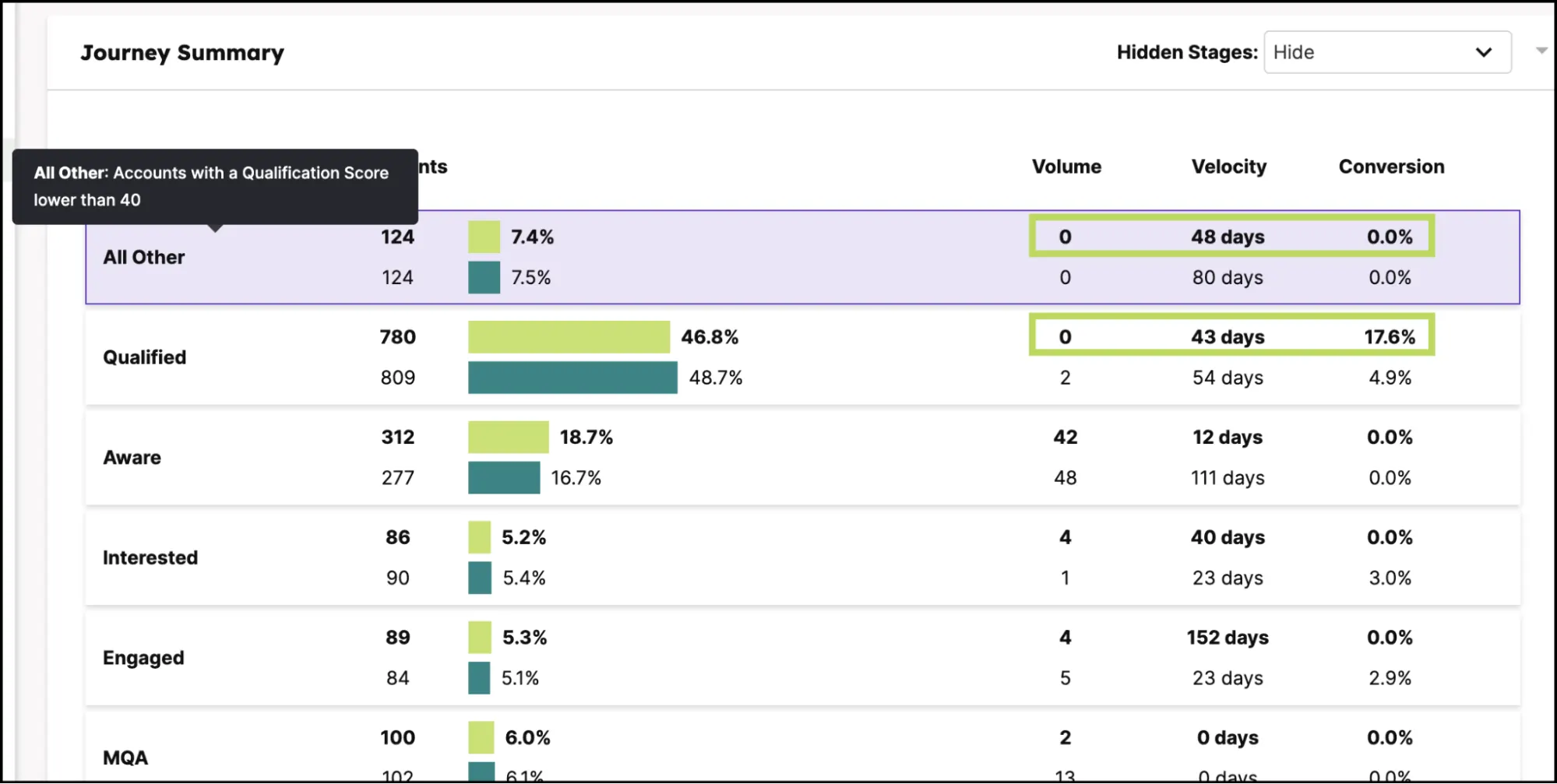The height and width of the screenshot is (784, 1557).
Task: Click the chevron arrow in Hide dropdown
Action: click(1483, 52)
